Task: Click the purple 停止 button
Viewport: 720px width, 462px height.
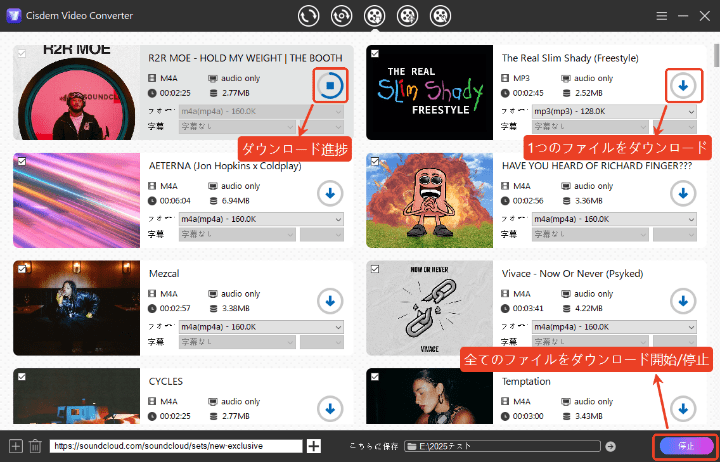Action: pos(685,445)
